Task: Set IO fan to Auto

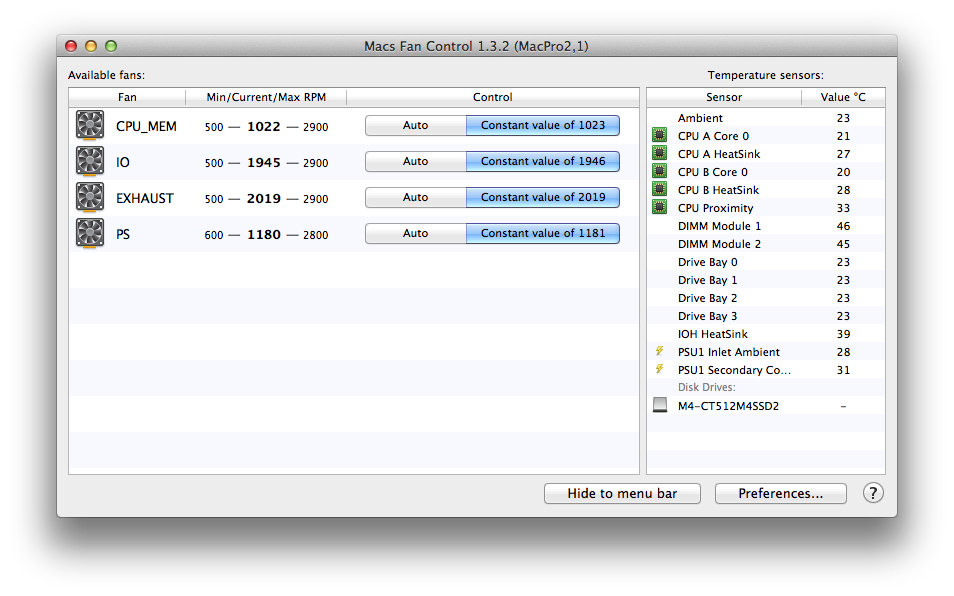Action: click(416, 161)
